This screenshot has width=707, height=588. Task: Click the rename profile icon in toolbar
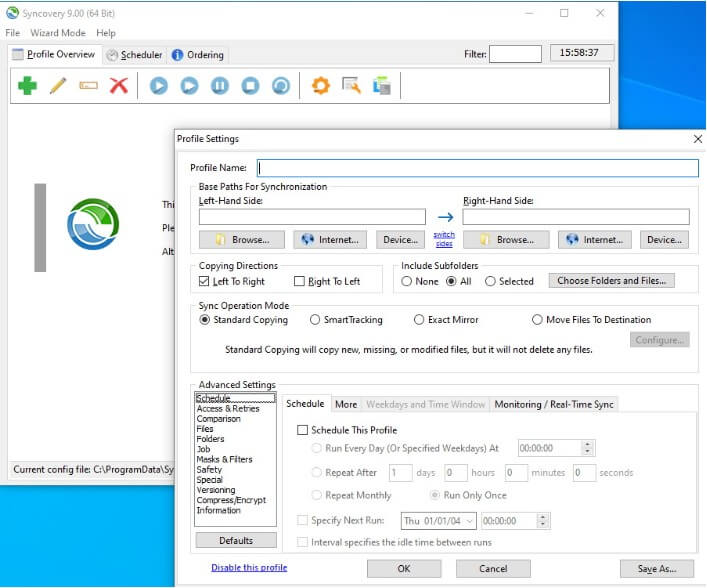(88, 86)
